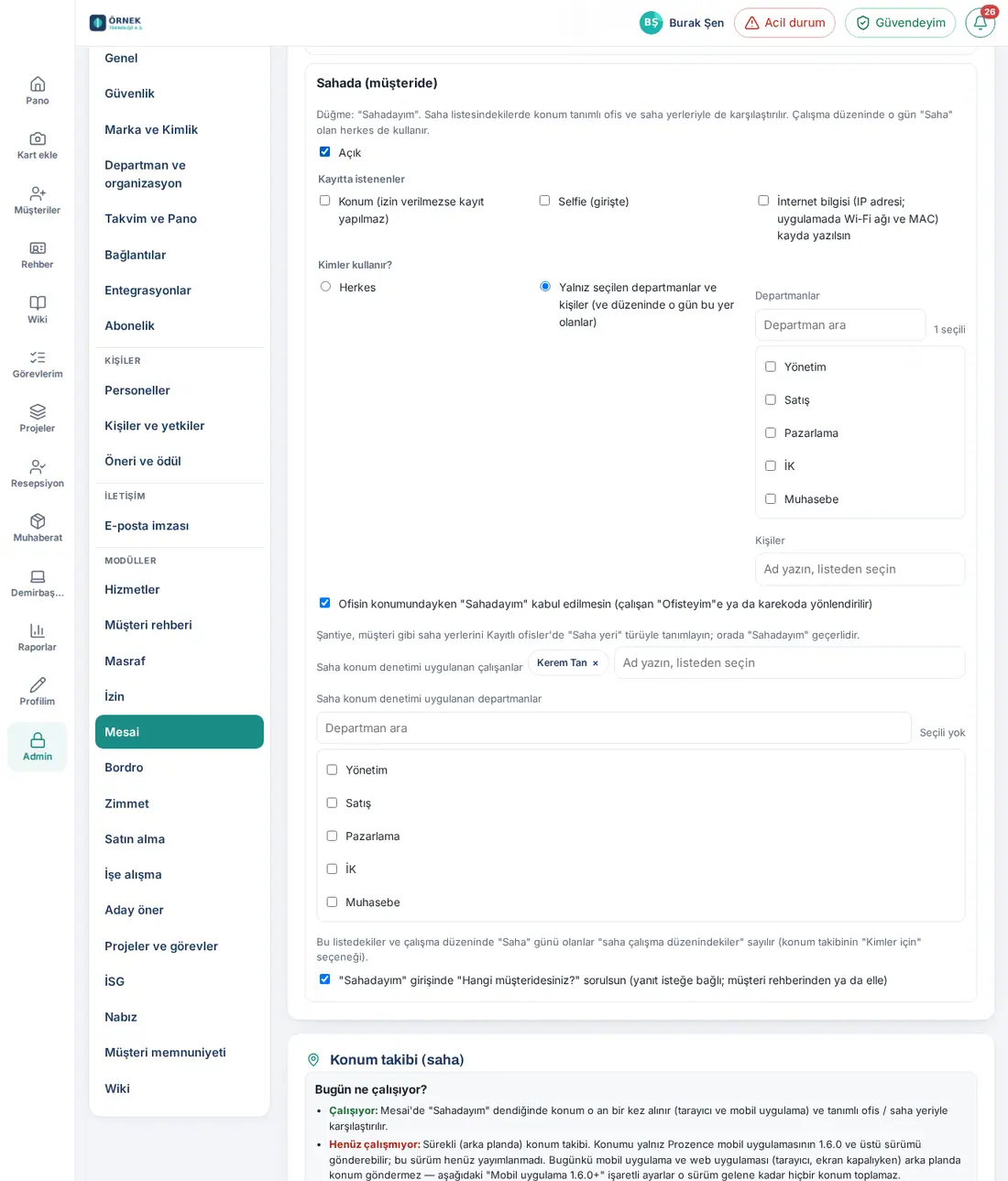Click the Kart ekle camera icon
Viewport: 1008px width, 1181px height.
(x=38, y=139)
